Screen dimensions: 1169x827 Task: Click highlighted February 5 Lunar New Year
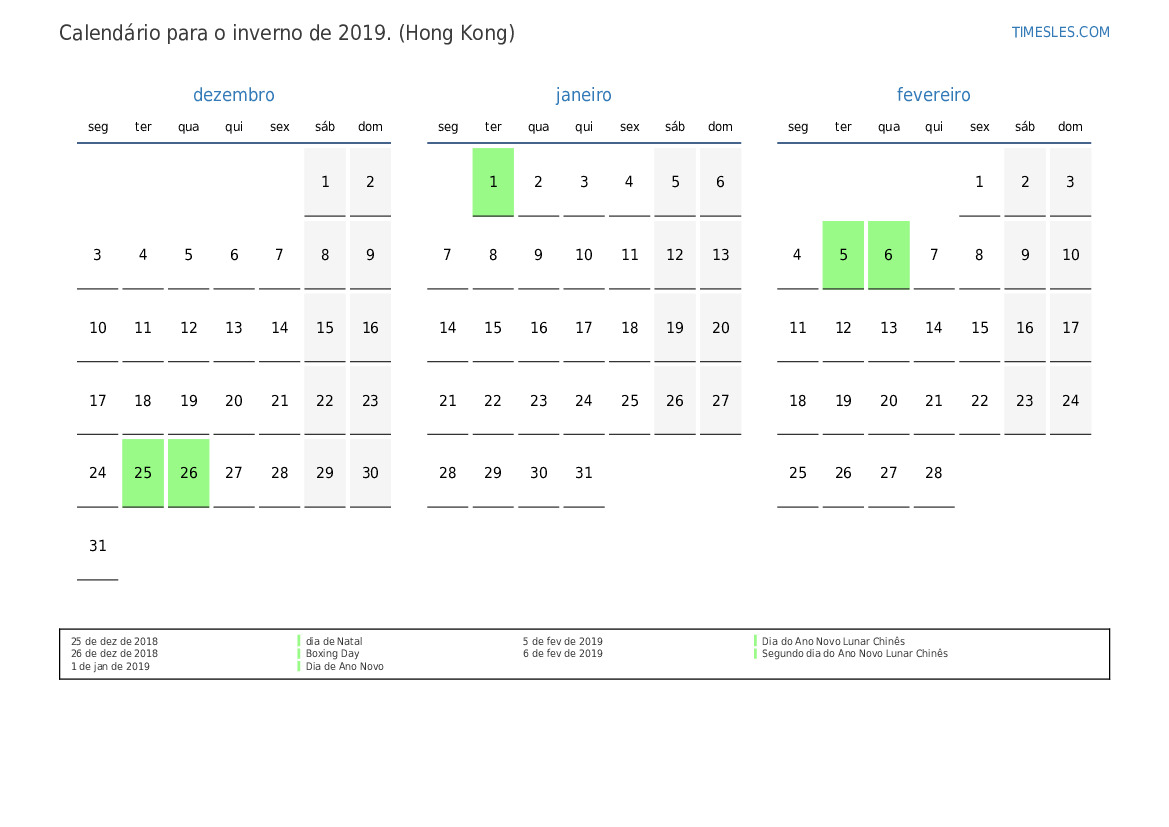[843, 255]
